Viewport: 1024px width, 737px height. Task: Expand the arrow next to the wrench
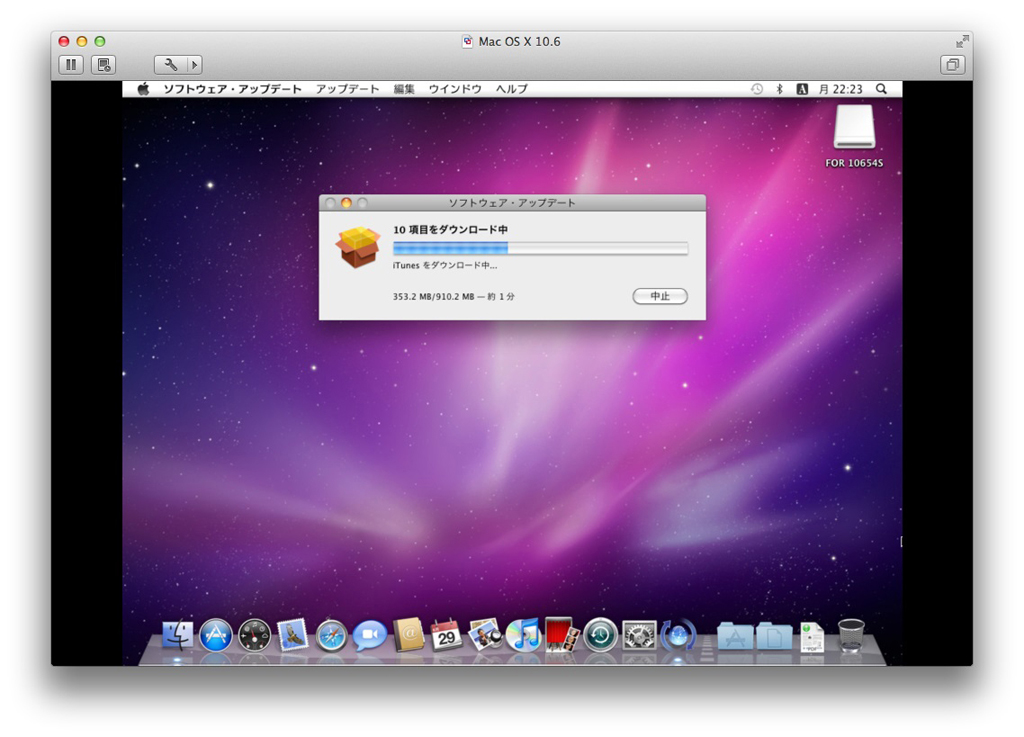[194, 65]
